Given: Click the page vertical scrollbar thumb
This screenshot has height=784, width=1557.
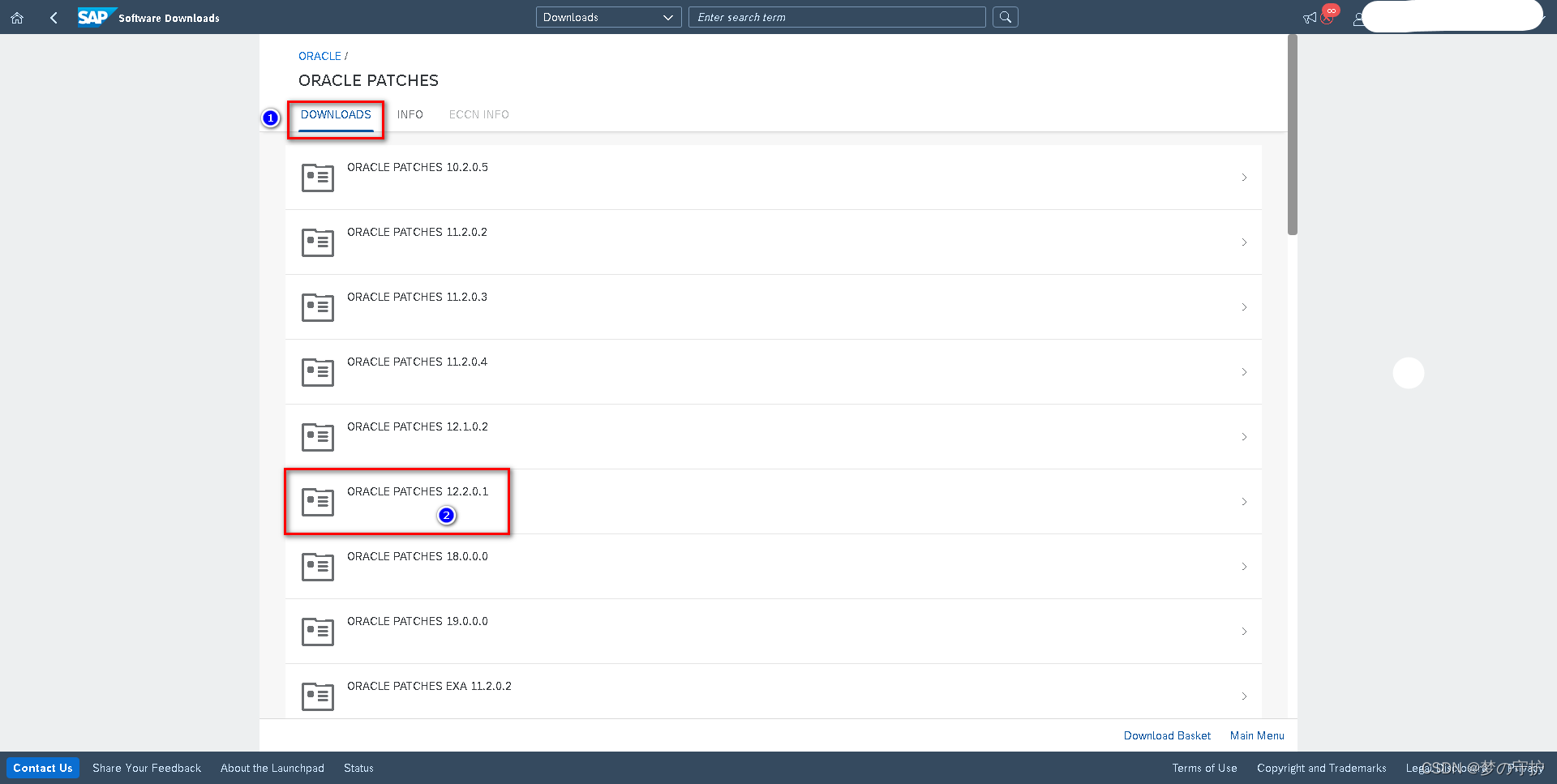Looking at the screenshot, I should click(x=1293, y=135).
